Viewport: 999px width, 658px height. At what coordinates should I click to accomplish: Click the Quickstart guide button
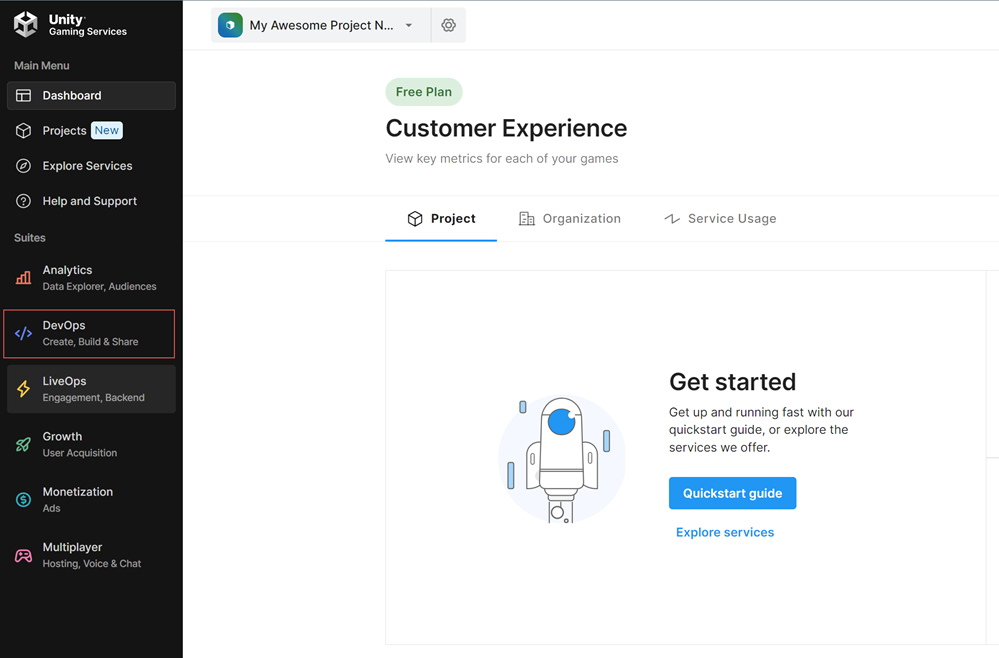click(732, 493)
